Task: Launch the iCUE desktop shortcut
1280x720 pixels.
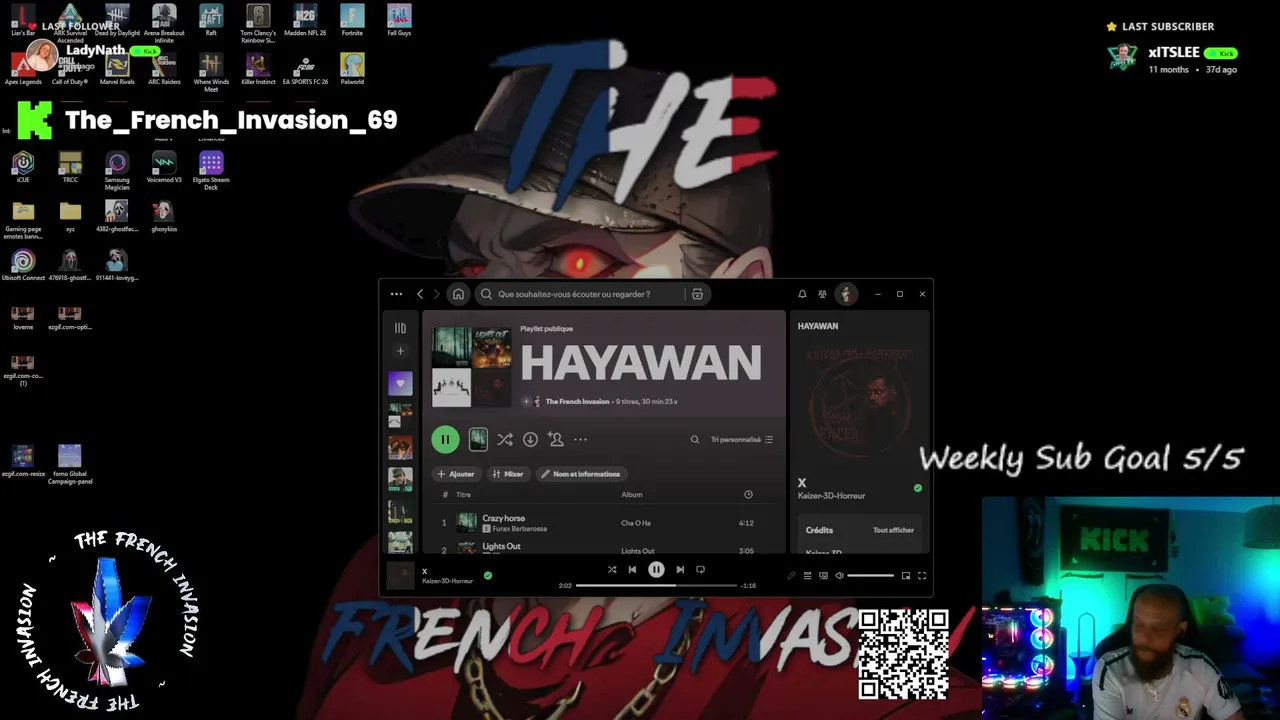Action: [23, 167]
